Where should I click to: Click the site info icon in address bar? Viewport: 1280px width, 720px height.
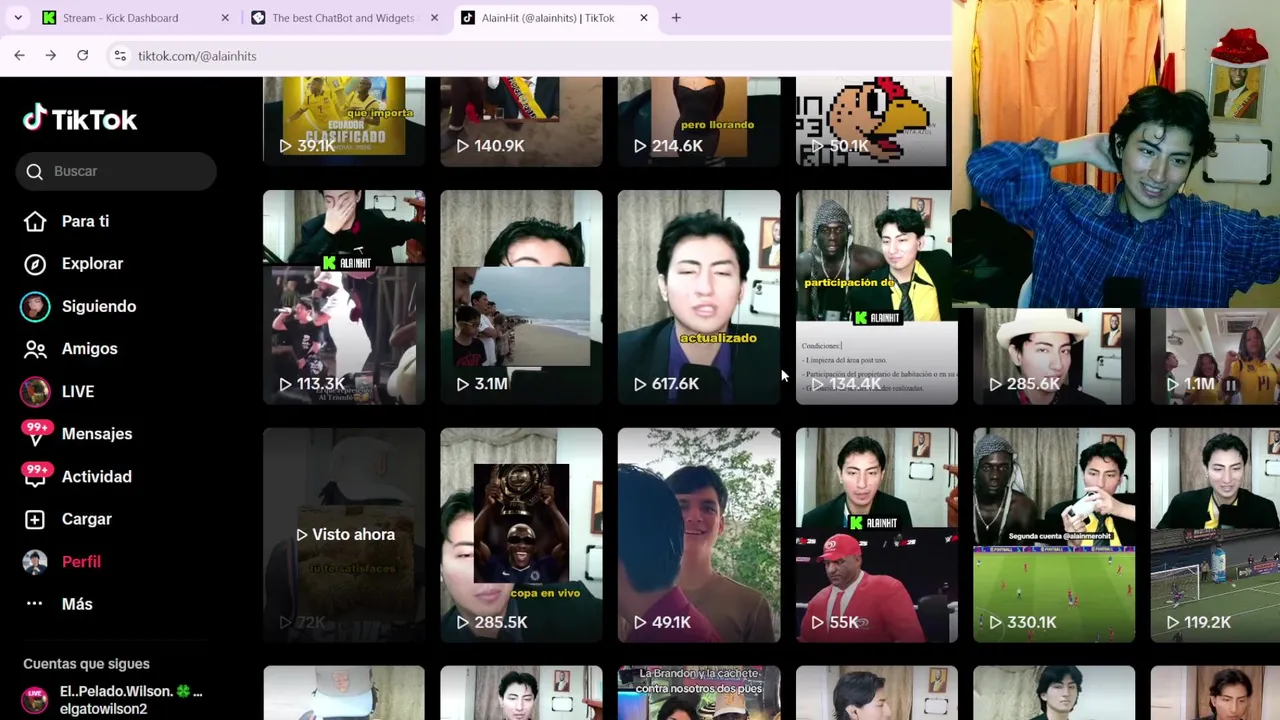click(x=120, y=56)
